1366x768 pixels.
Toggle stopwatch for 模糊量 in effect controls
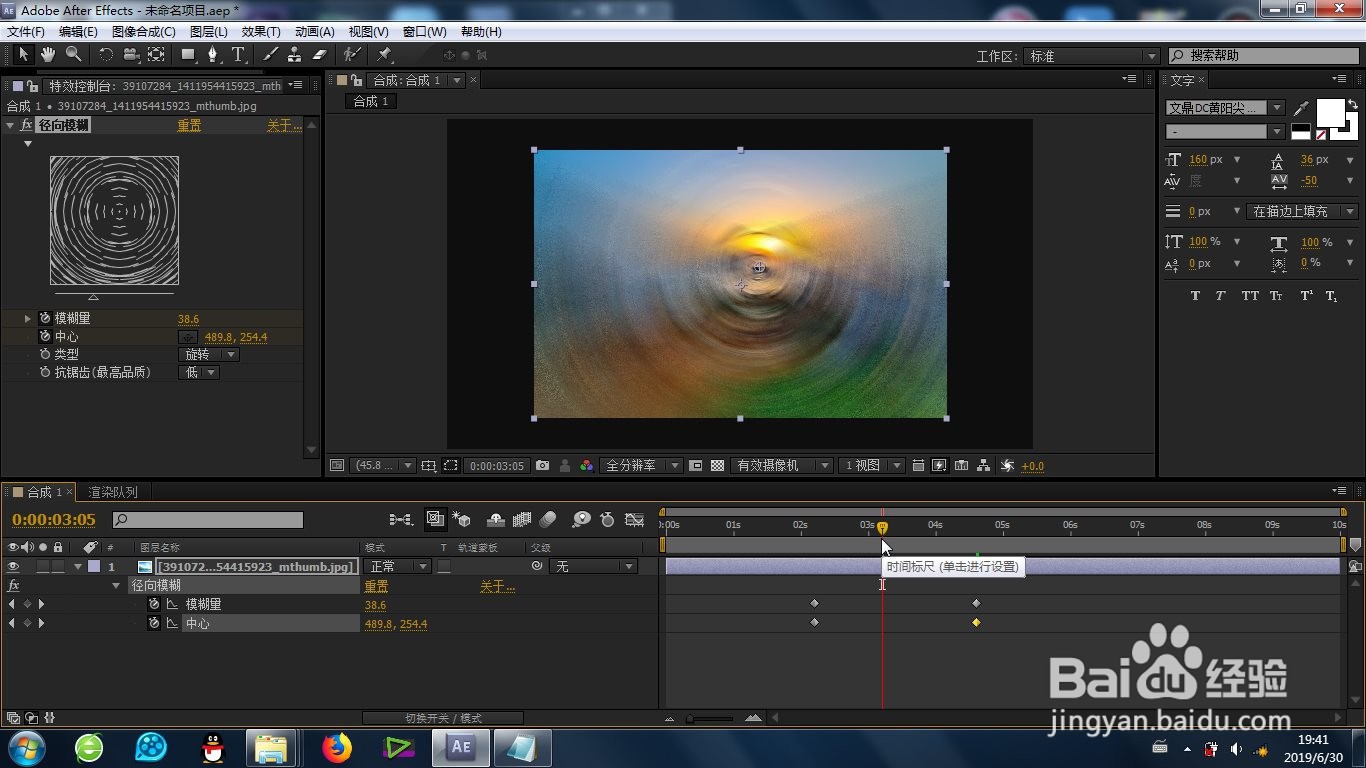pyautogui.click(x=45, y=318)
